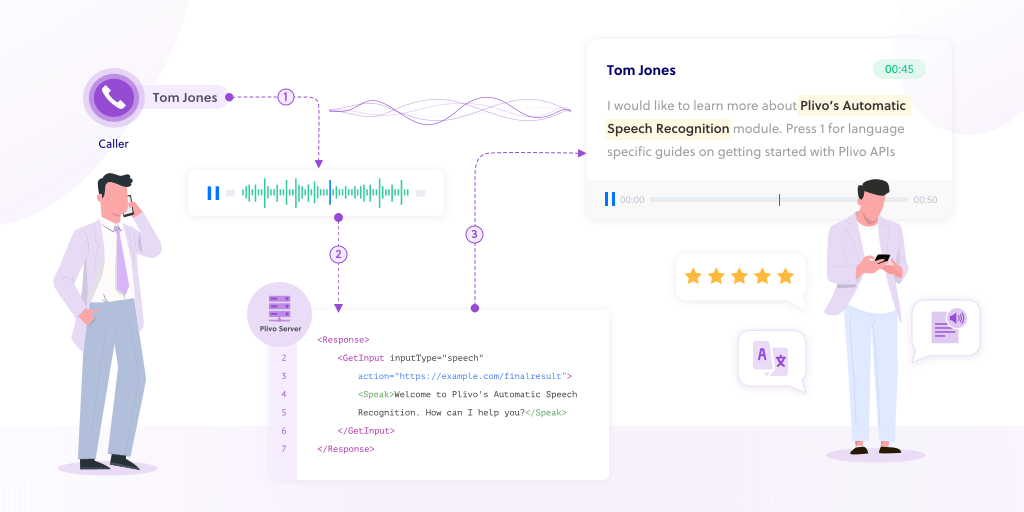Click the fifth star in the rating
This screenshot has height=512, width=1024.
[x=786, y=276]
